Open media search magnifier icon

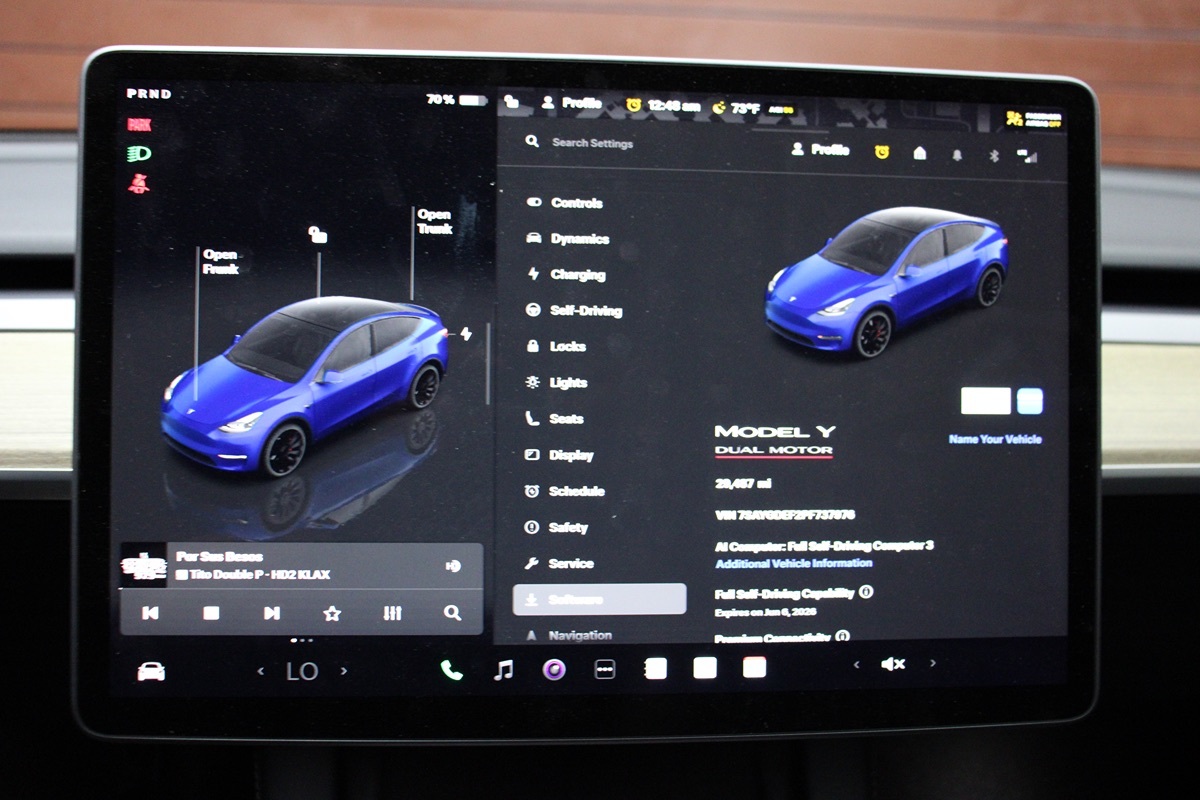tap(452, 613)
